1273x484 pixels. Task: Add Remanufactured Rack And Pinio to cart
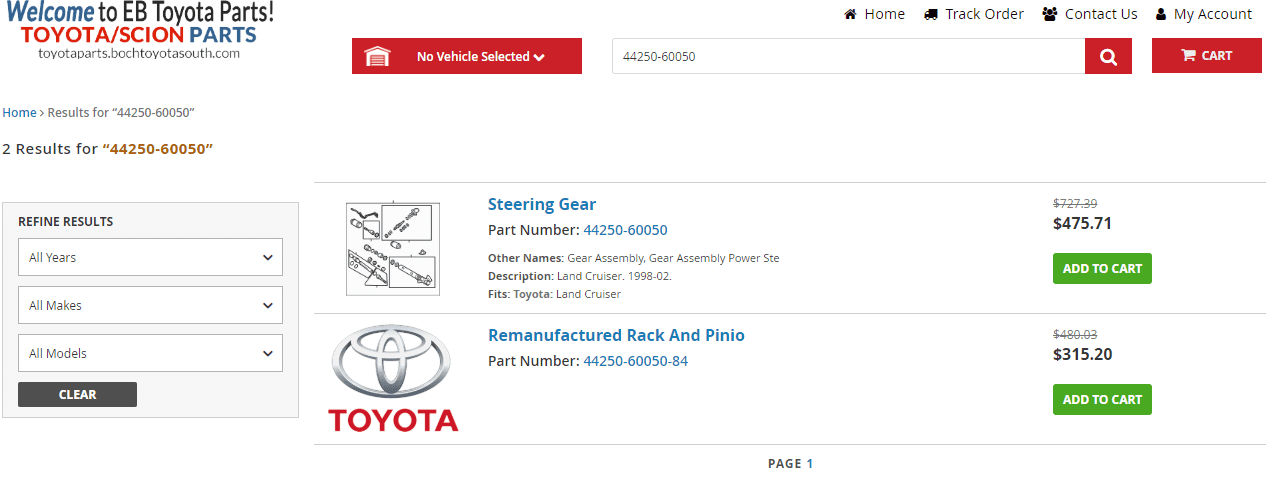point(1102,399)
